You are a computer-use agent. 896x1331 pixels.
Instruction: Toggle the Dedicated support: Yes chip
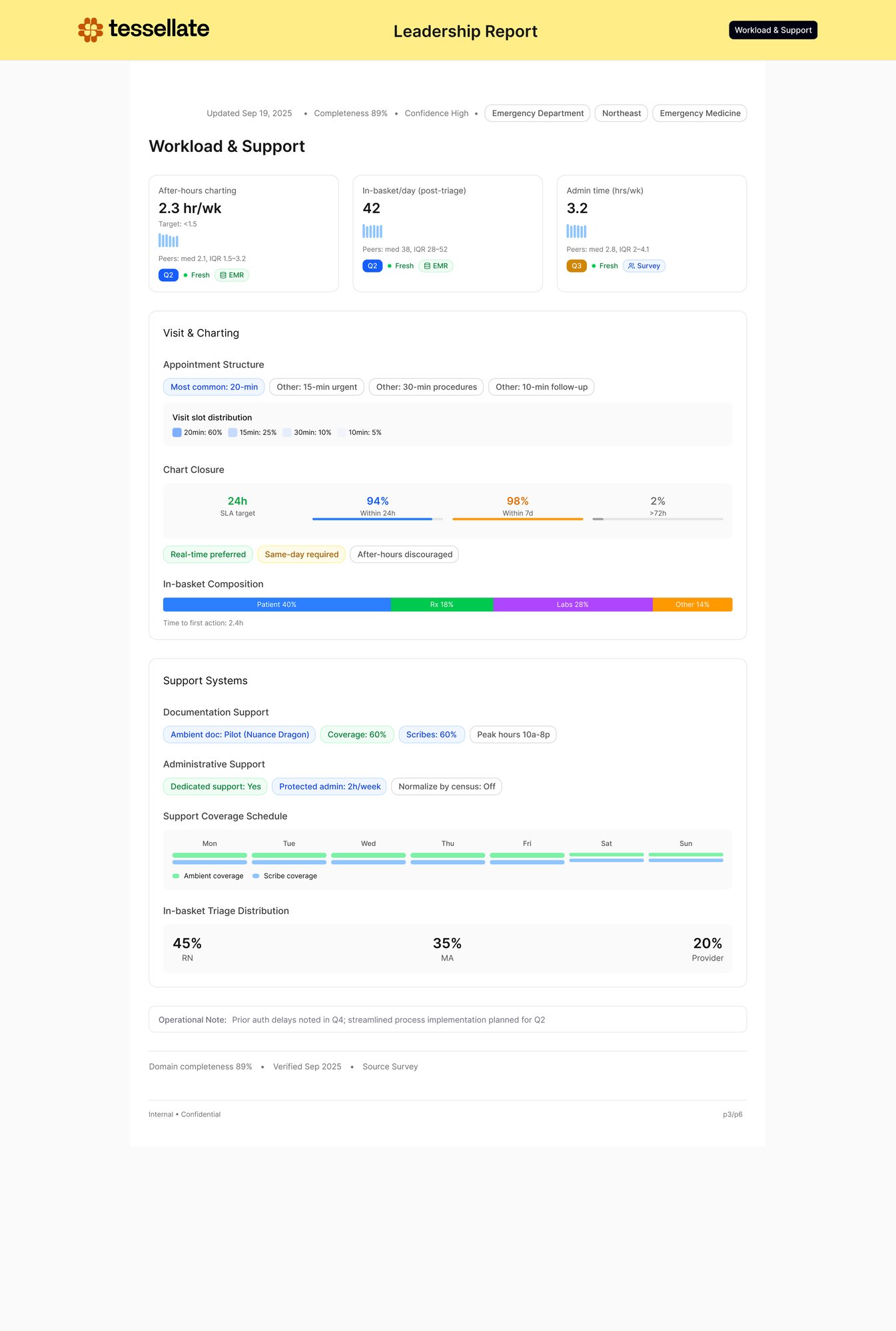click(x=215, y=787)
